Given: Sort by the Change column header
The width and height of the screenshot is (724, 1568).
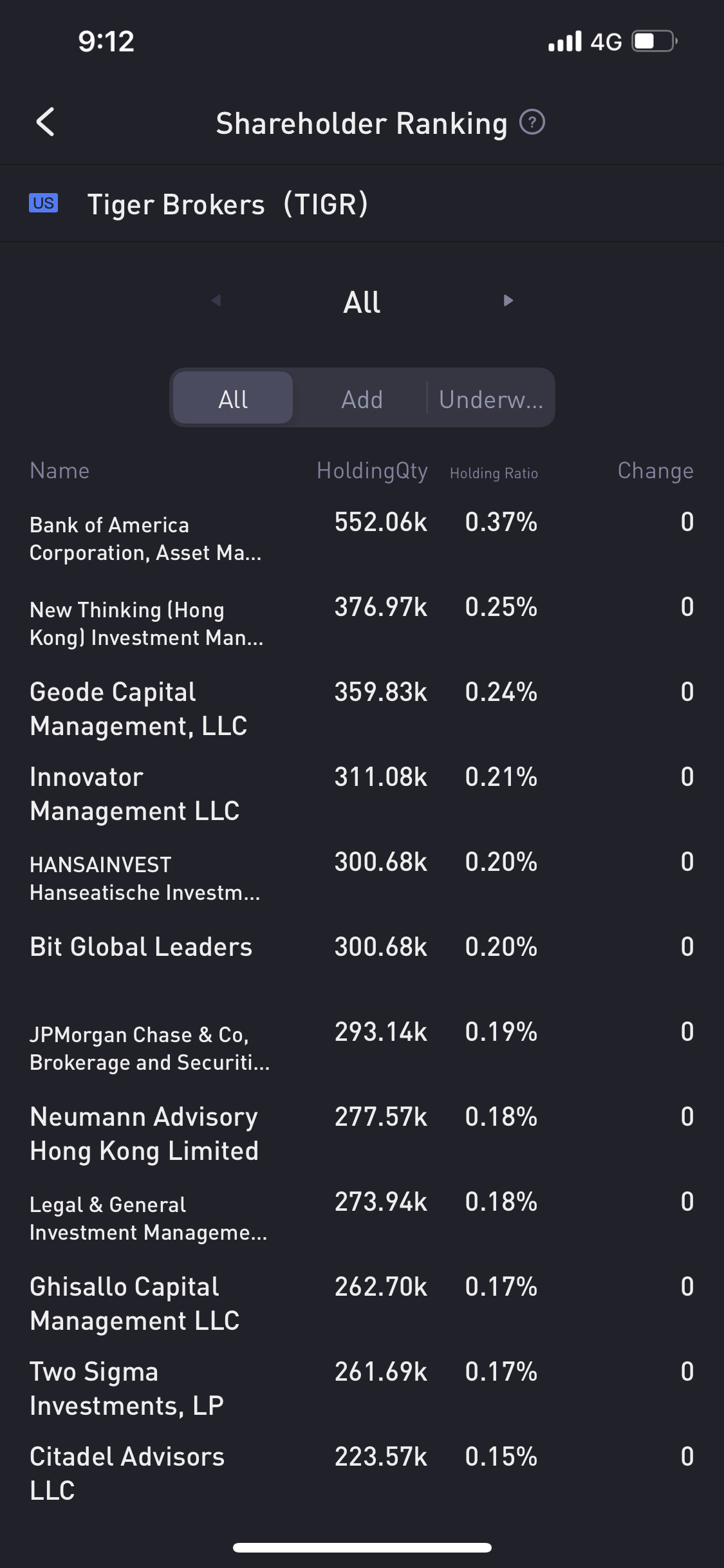Looking at the screenshot, I should [x=655, y=471].
